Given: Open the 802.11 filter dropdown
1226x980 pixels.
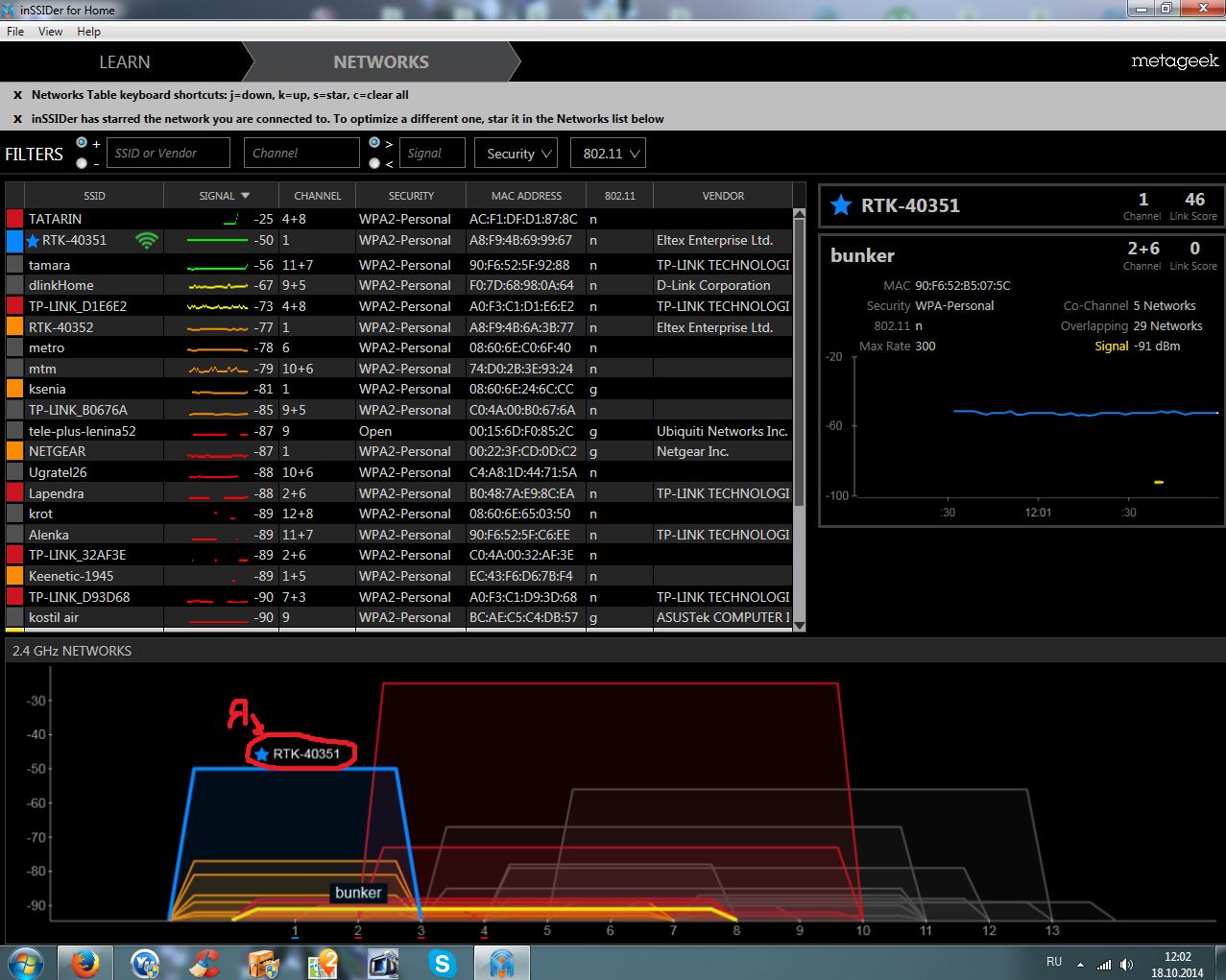Looking at the screenshot, I should [608, 154].
